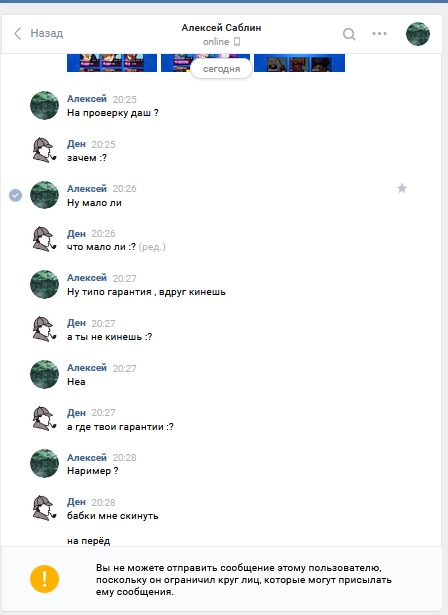The height and width of the screenshot is (615, 448).
Task: Click Алексей's avatar next to 'На проверку даш ?'
Action: (x=44, y=105)
